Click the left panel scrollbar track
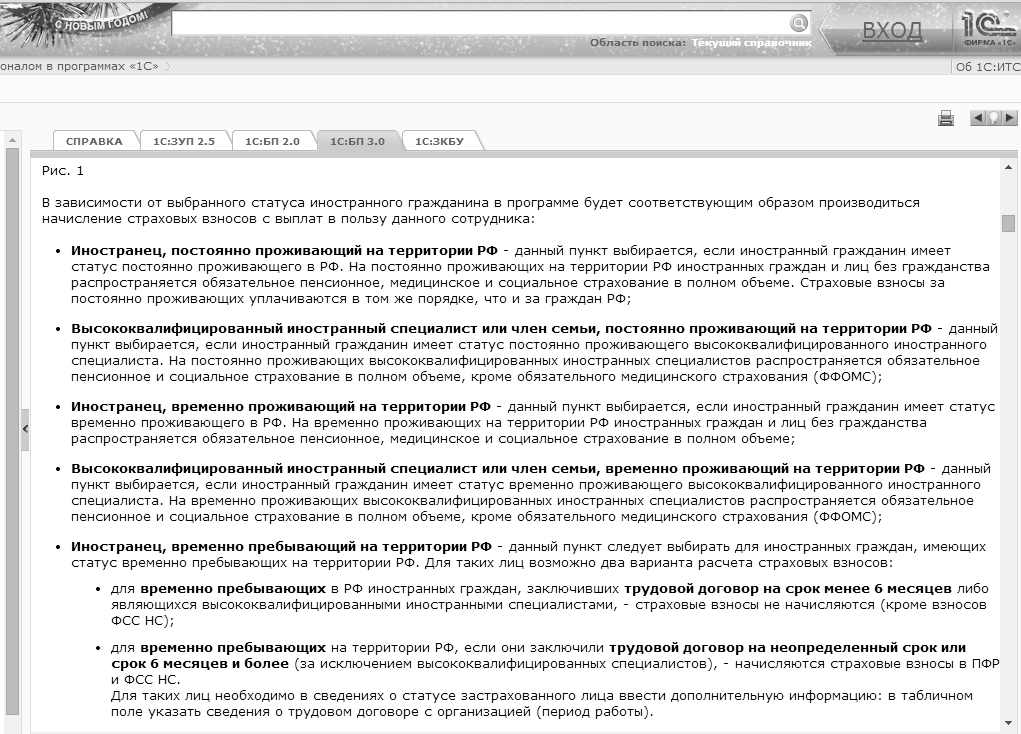Image resolution: width=1021 pixels, height=734 pixels. click(12, 430)
